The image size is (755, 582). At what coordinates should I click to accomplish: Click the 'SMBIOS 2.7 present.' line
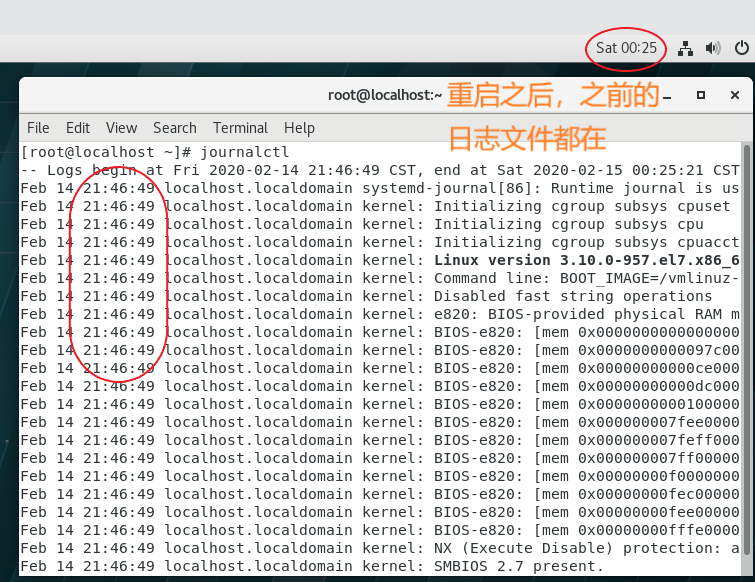click(312, 566)
